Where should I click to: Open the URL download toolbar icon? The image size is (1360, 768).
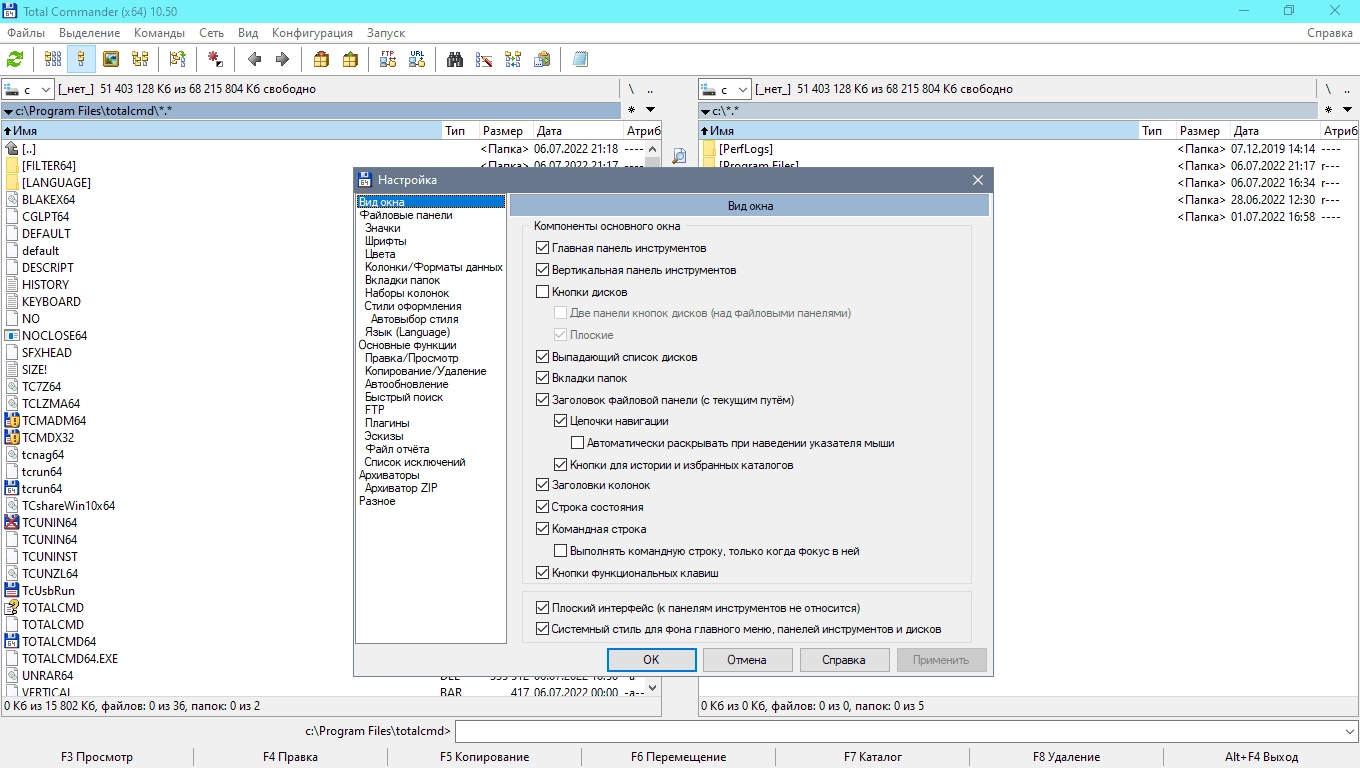click(x=417, y=59)
